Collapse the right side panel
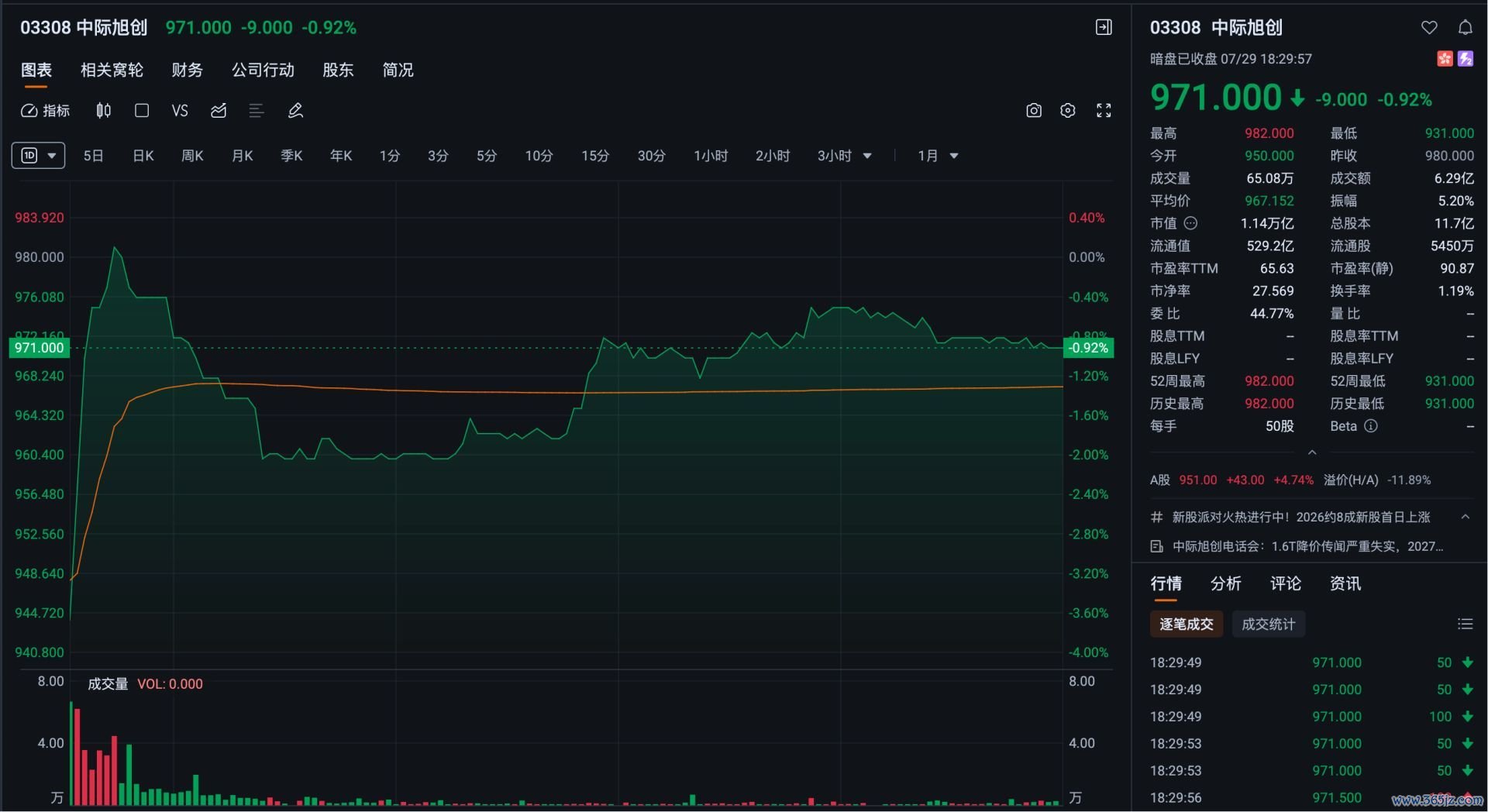The height and width of the screenshot is (812, 1488). (x=1104, y=27)
